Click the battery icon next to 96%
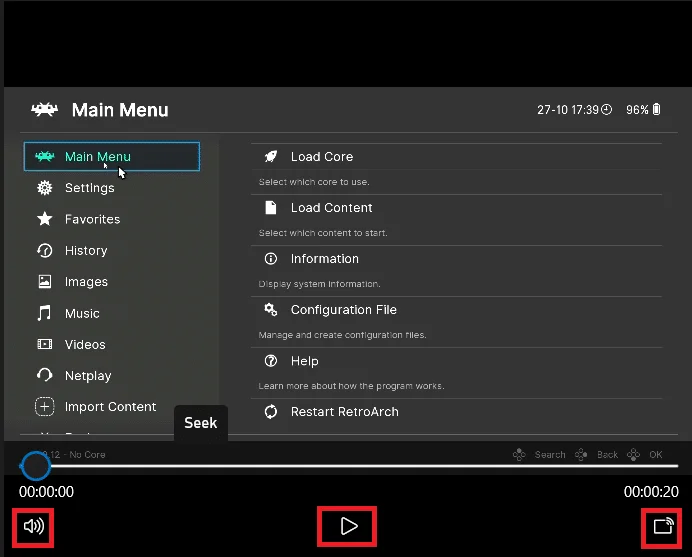The width and height of the screenshot is (692, 557). point(656,109)
